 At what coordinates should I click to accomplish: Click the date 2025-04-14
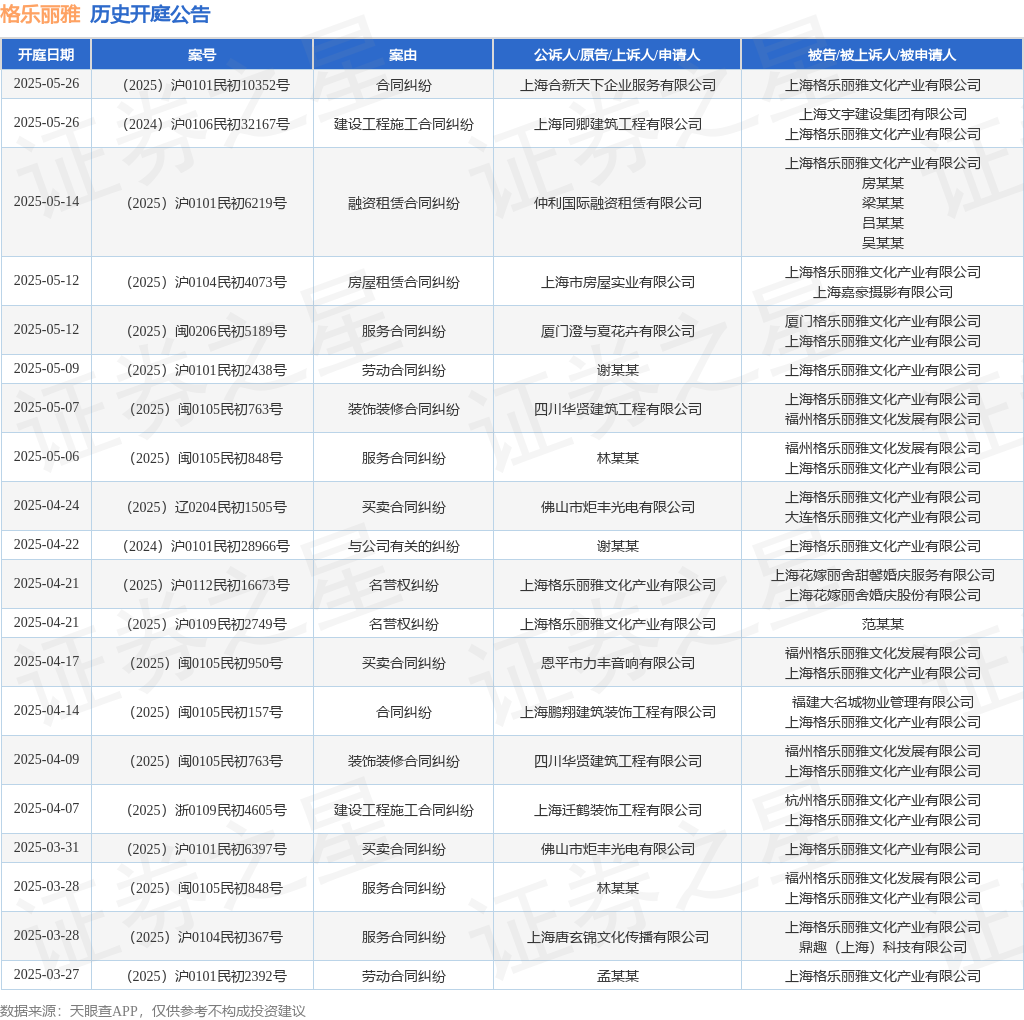(46, 710)
